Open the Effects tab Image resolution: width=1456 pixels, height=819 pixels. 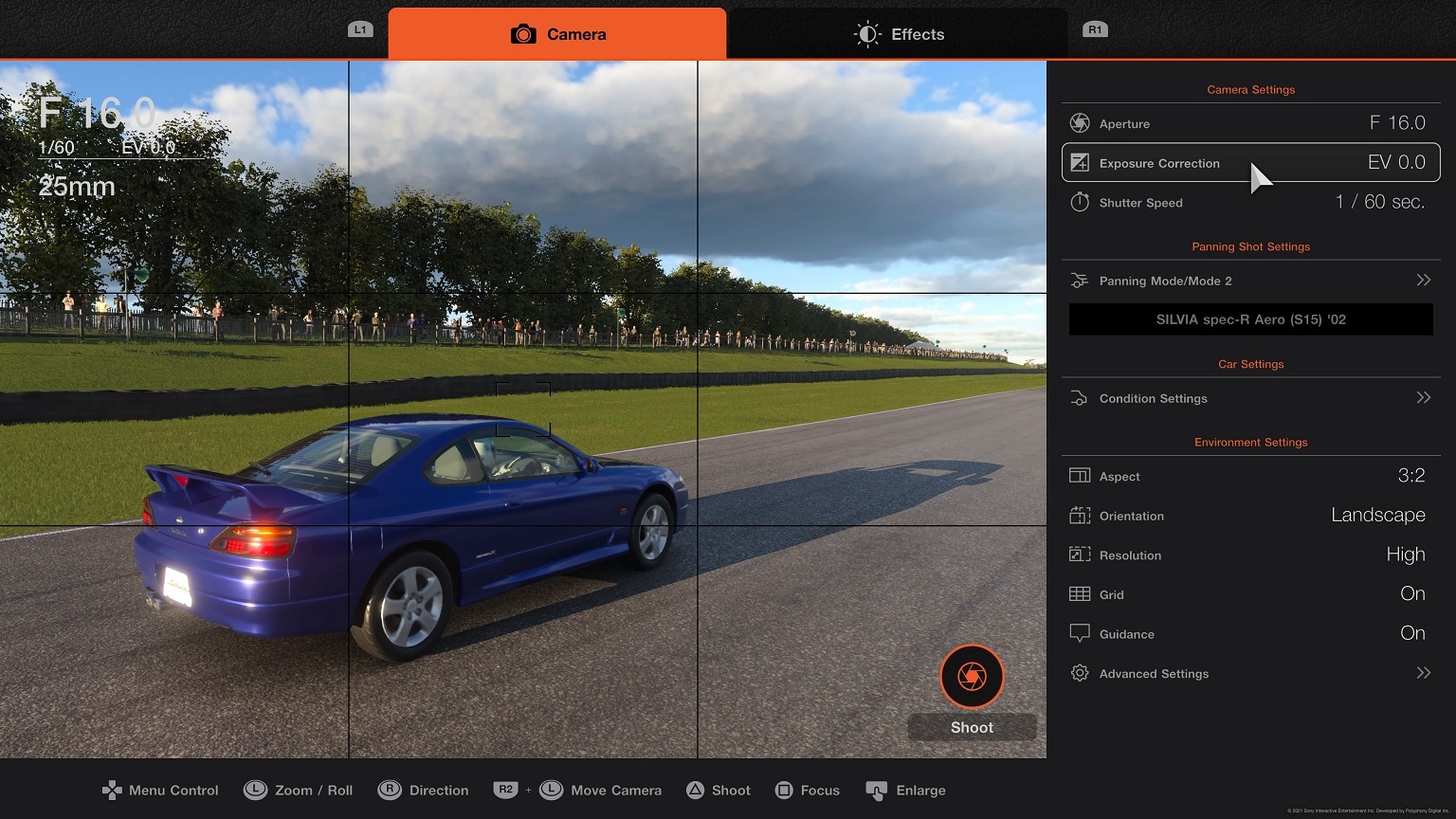click(898, 34)
